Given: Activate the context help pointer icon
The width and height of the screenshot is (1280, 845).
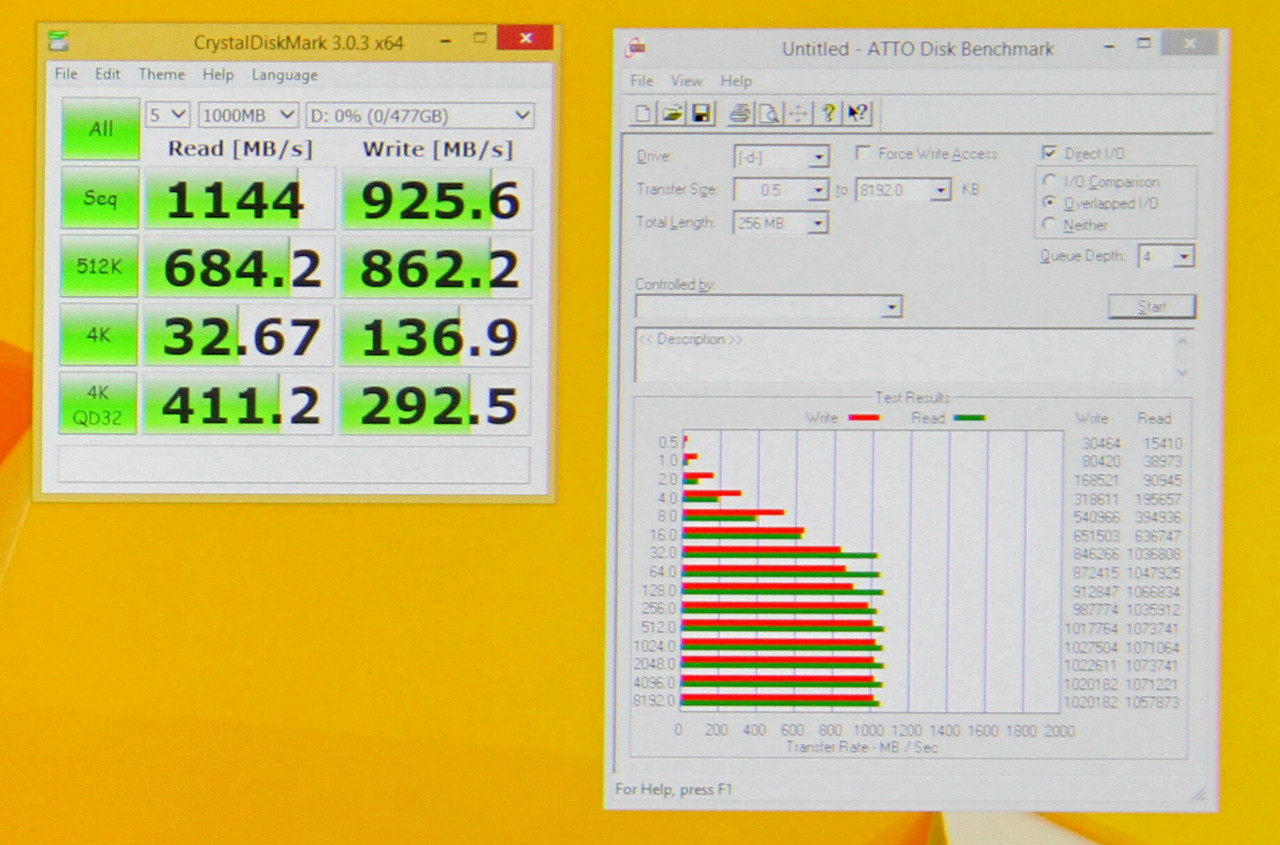Looking at the screenshot, I should coord(858,113).
